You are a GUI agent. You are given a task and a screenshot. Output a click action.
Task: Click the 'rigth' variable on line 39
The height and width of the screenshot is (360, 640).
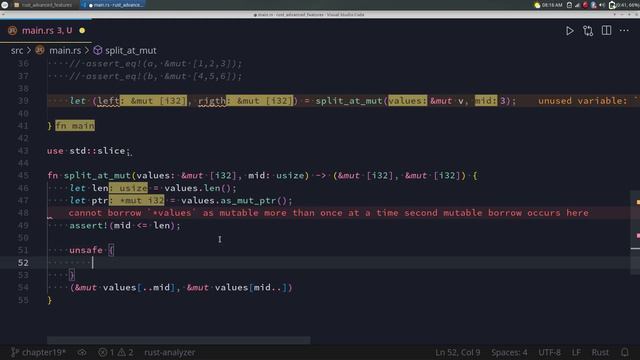click(x=212, y=101)
